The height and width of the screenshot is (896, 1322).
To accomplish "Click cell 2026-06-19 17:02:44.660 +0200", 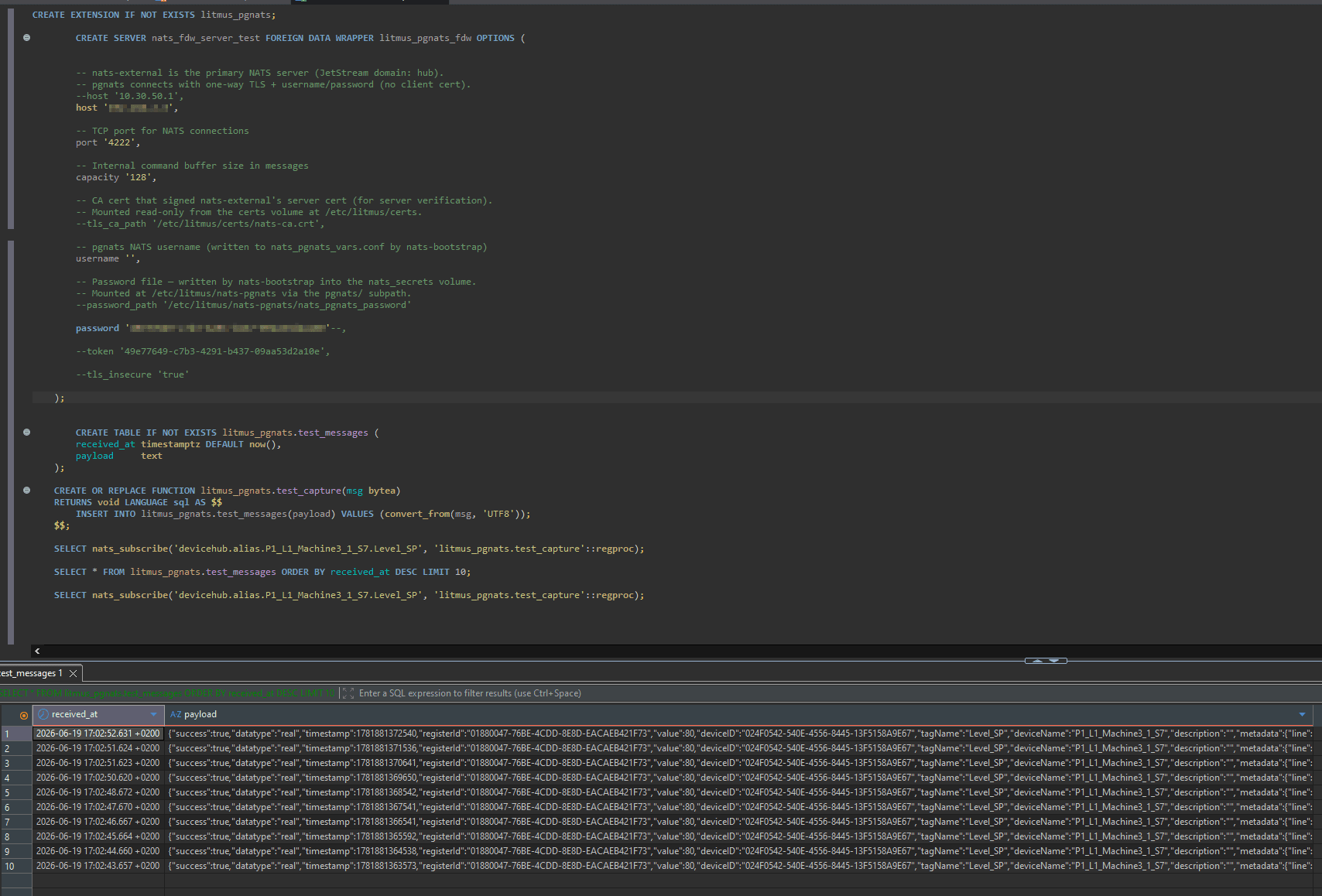I will click(x=98, y=851).
